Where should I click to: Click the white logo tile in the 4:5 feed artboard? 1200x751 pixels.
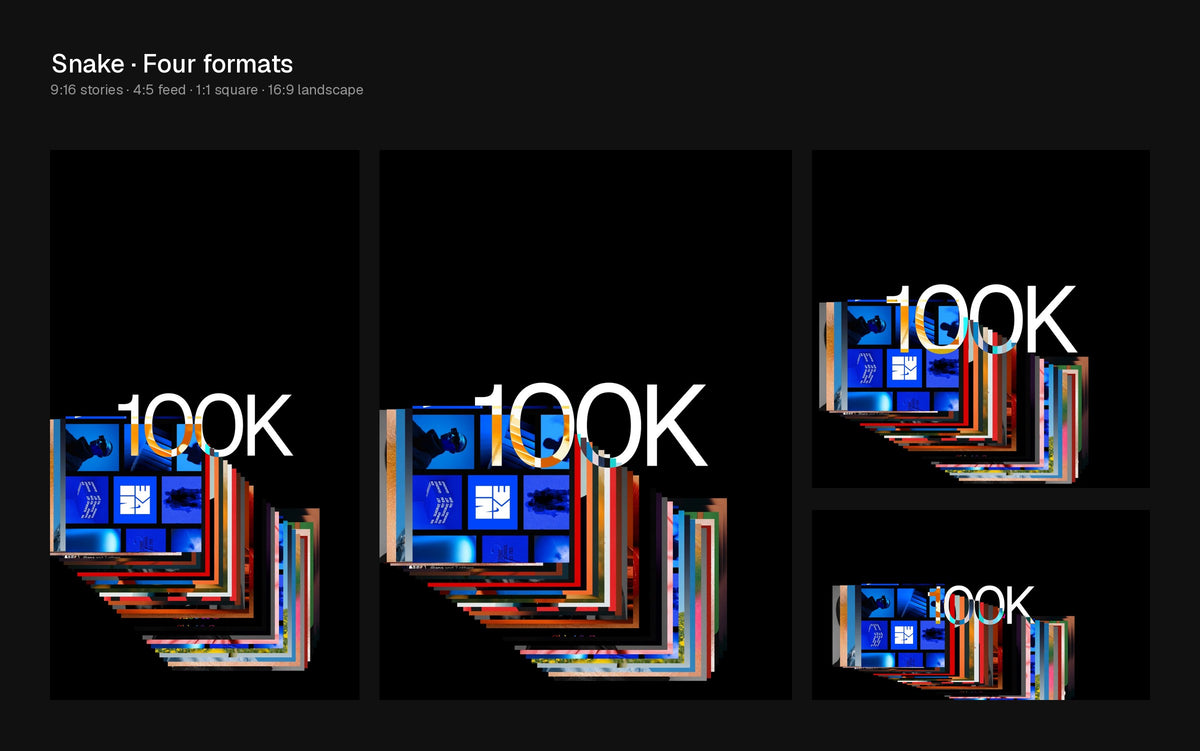coord(492,503)
